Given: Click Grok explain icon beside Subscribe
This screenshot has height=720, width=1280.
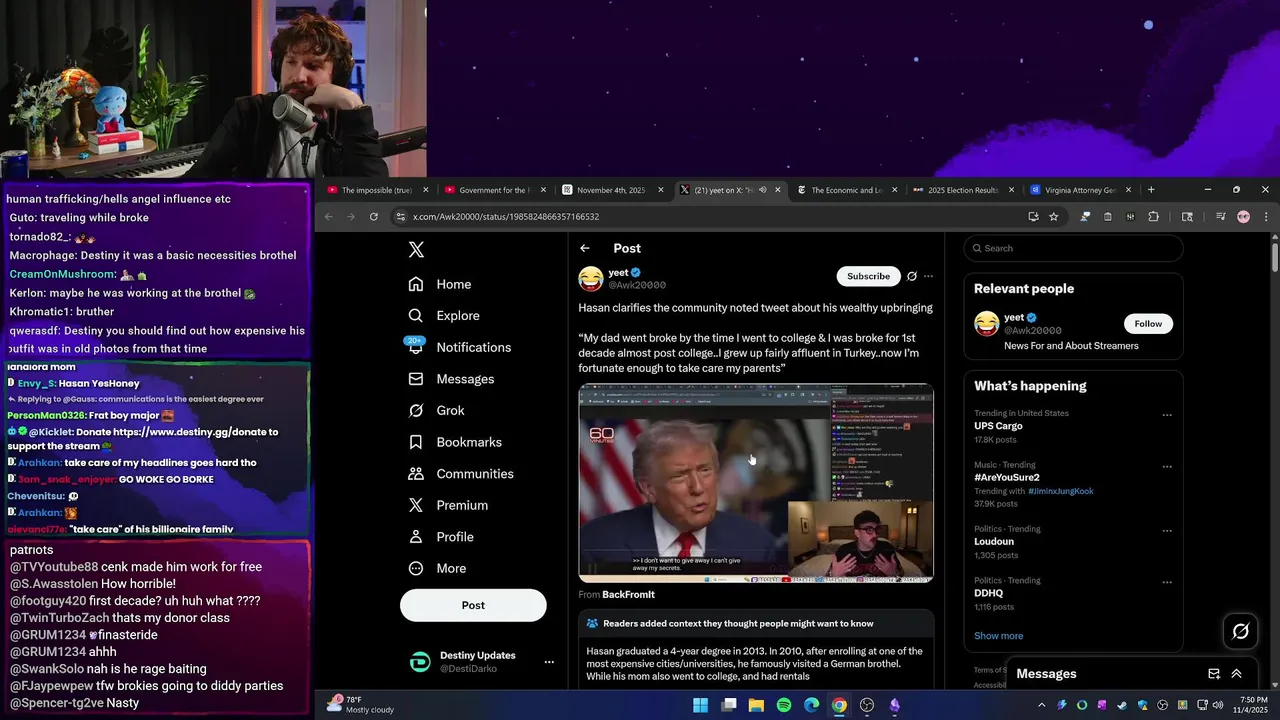Looking at the screenshot, I should click(x=911, y=276).
